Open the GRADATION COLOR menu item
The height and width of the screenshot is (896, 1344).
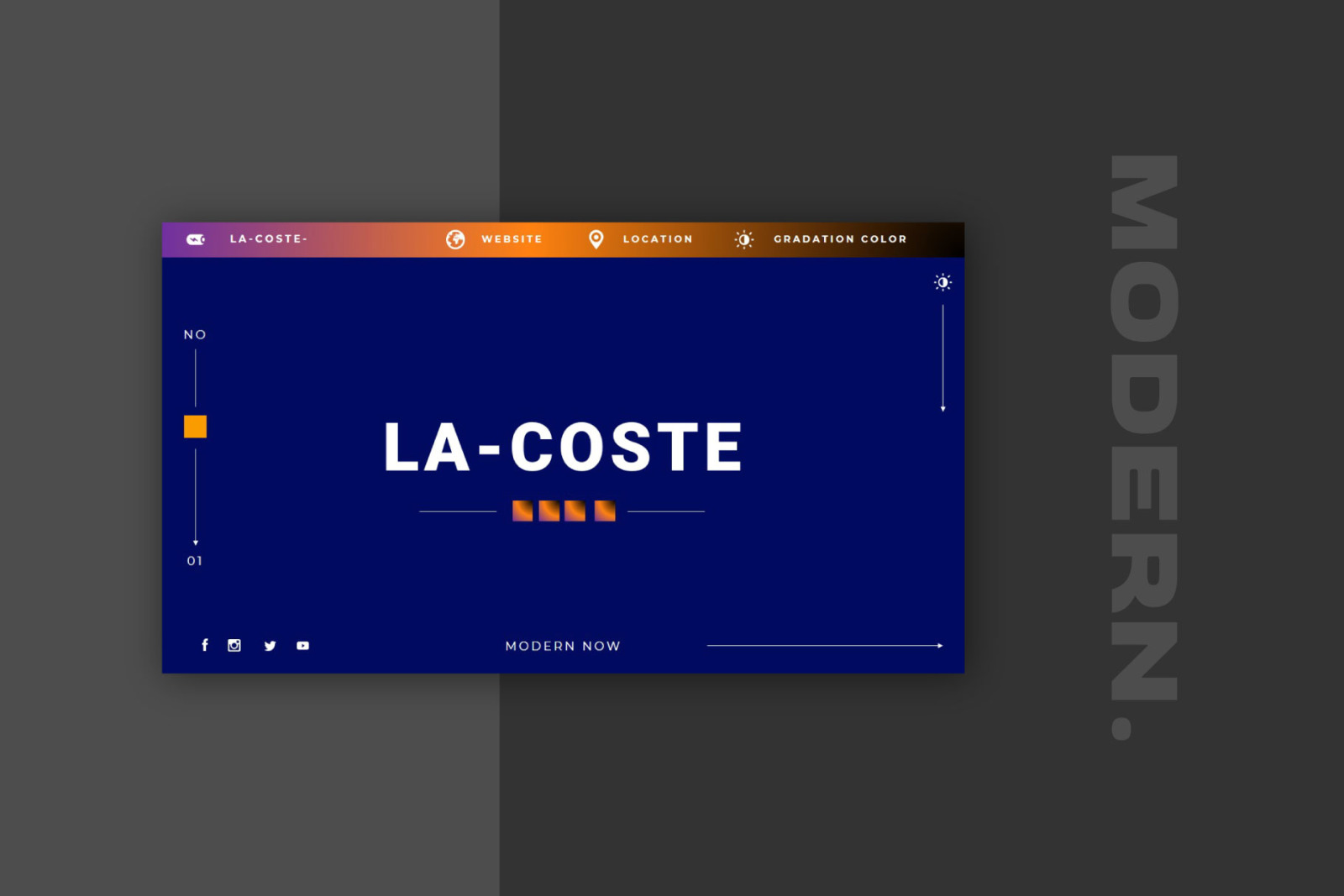[x=840, y=239]
